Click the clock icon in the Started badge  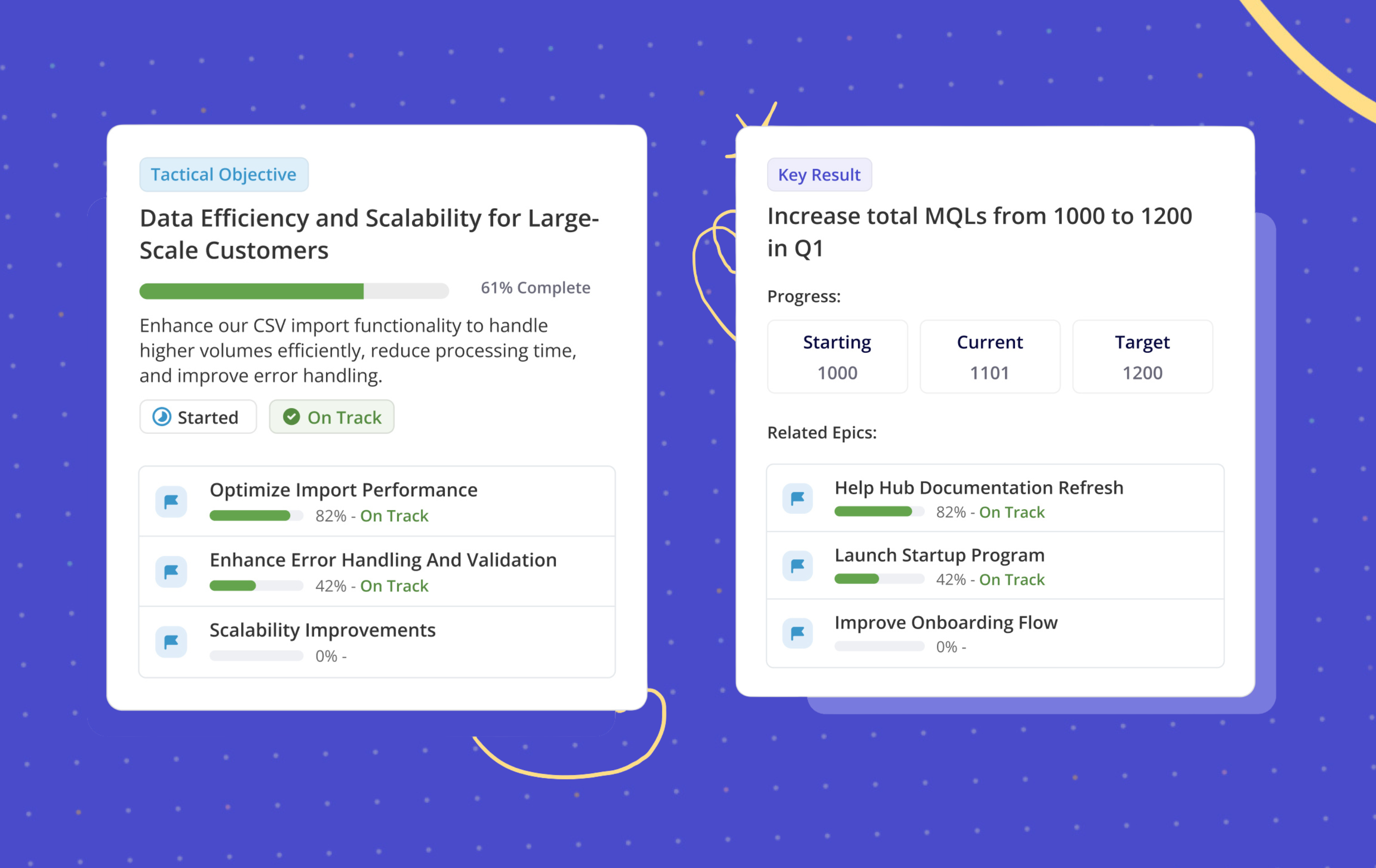click(x=162, y=417)
